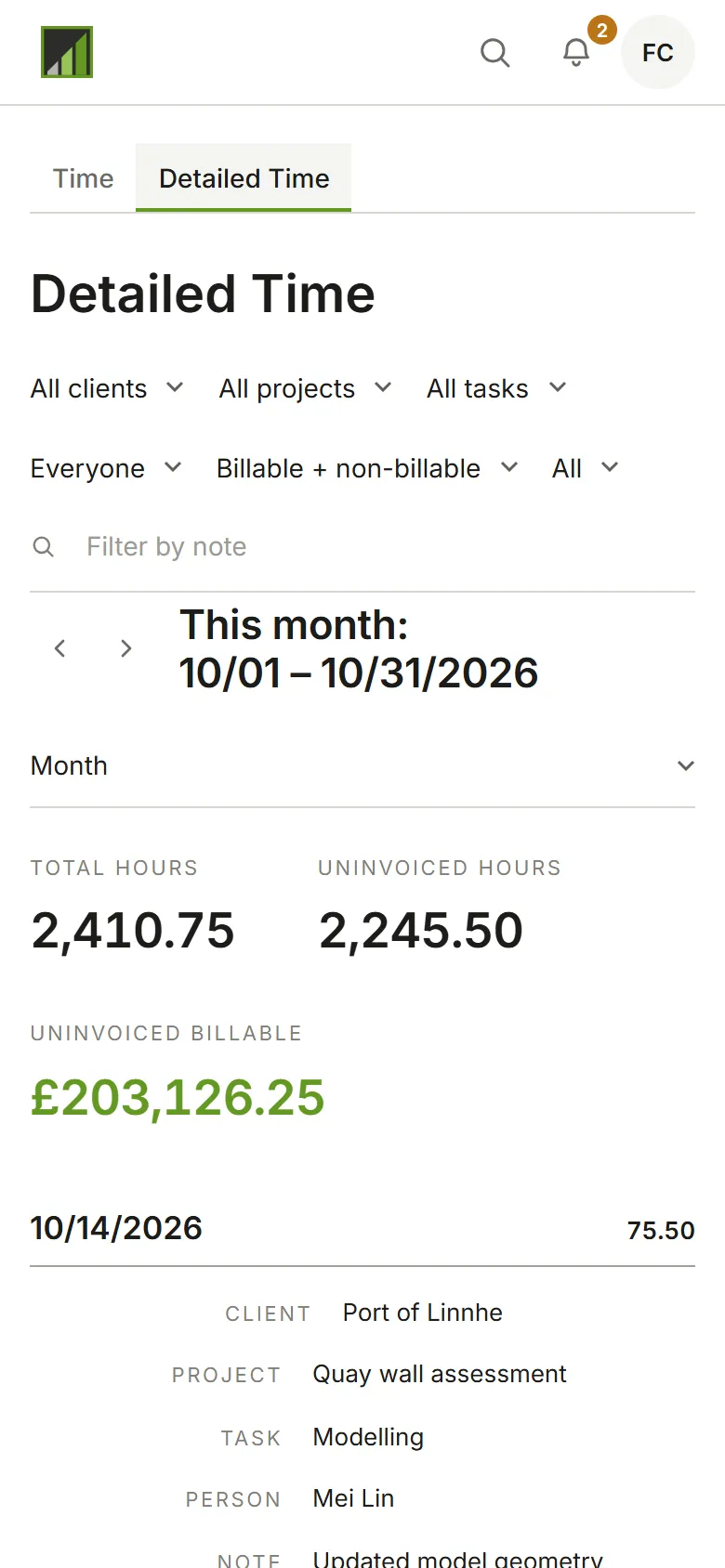Open search with the magnifier icon
The width and height of the screenshot is (725, 1568).
pyautogui.click(x=494, y=53)
